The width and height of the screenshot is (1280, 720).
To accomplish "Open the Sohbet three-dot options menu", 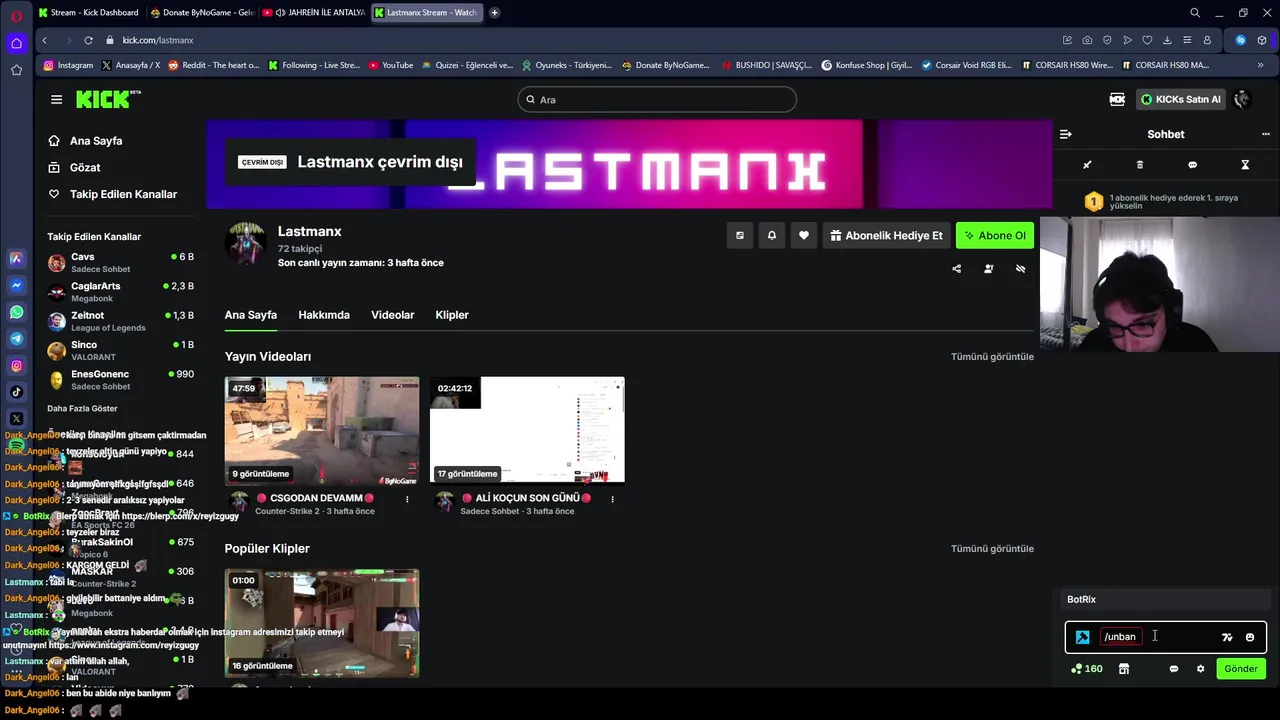I will [x=1266, y=134].
